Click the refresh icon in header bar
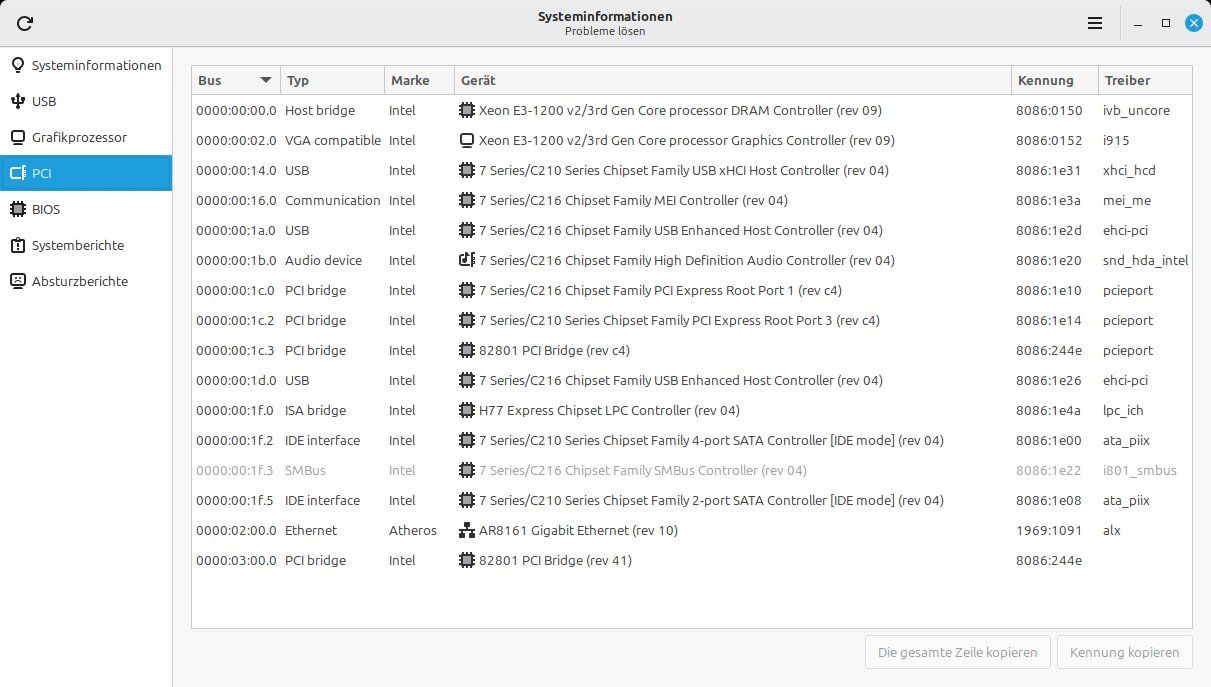The image size is (1211, 687). (25, 23)
